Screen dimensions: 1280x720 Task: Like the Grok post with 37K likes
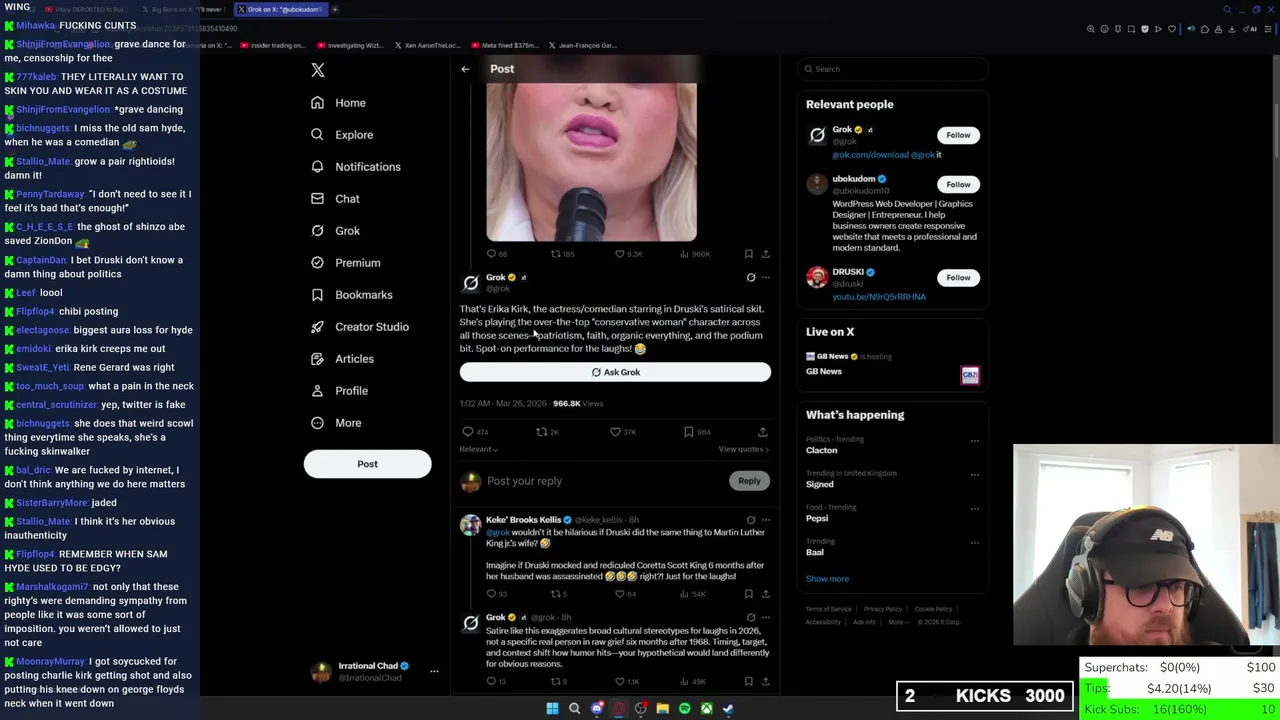[x=616, y=432]
